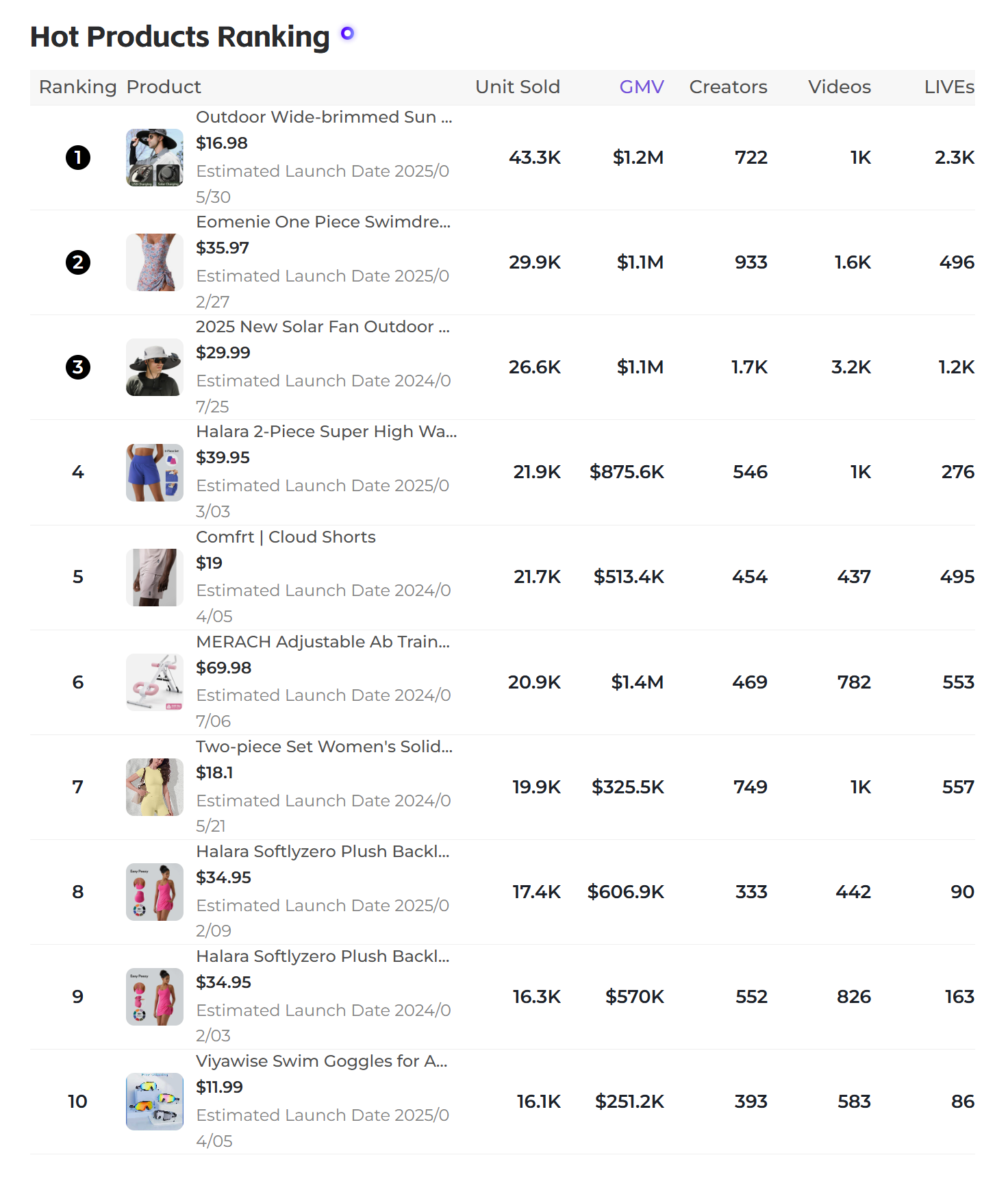The image size is (1008, 1177).
Task: Open the MERACH Ab Trainer thumbnail
Action: 155,682
